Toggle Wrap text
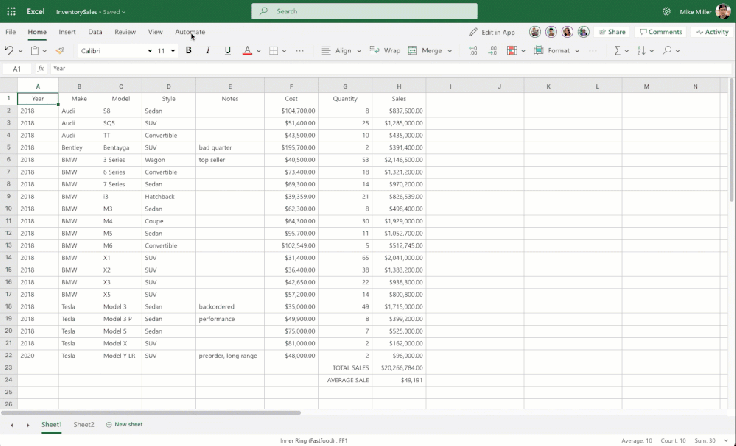Image resolution: width=736 pixels, height=446 pixels. click(x=384, y=50)
